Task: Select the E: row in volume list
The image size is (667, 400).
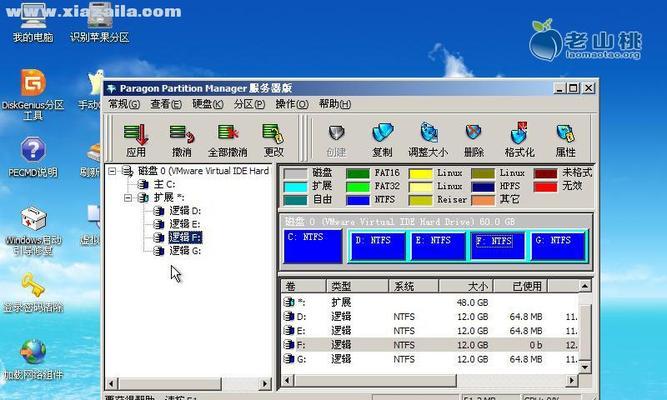Action: pyautogui.click(x=430, y=331)
